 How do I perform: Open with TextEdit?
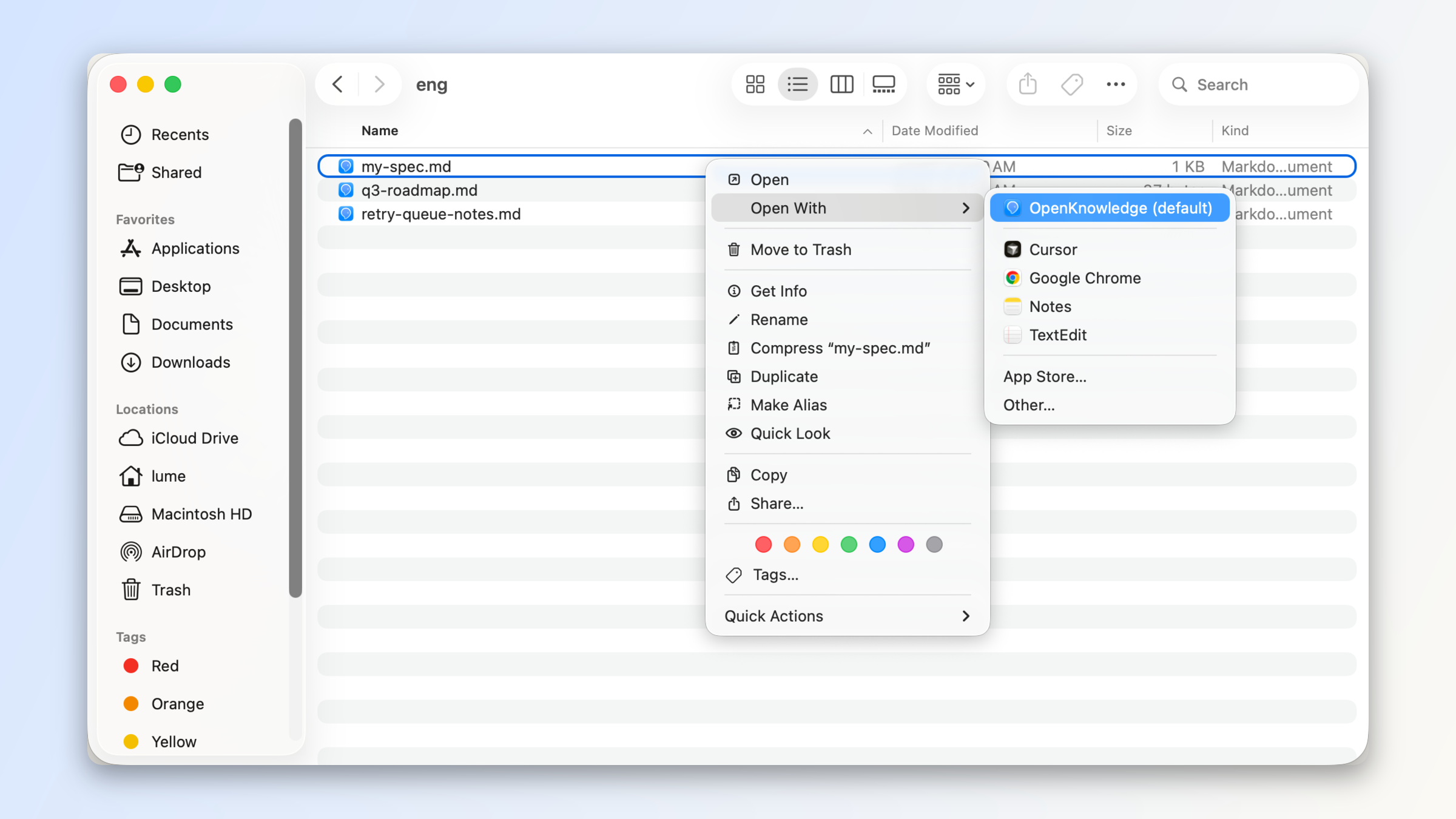coord(1110,335)
